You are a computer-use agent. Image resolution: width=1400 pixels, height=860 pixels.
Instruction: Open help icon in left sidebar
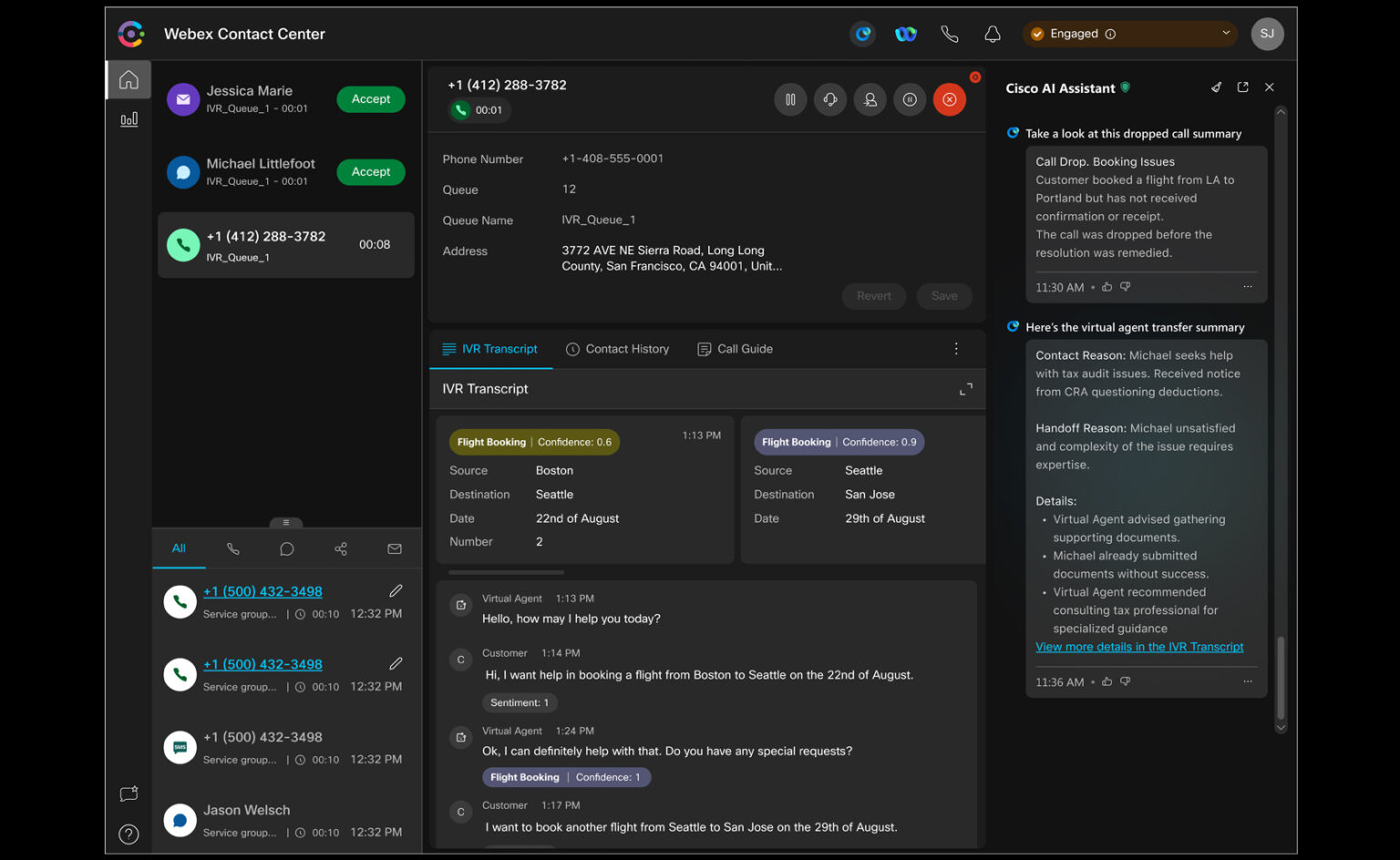point(129,834)
